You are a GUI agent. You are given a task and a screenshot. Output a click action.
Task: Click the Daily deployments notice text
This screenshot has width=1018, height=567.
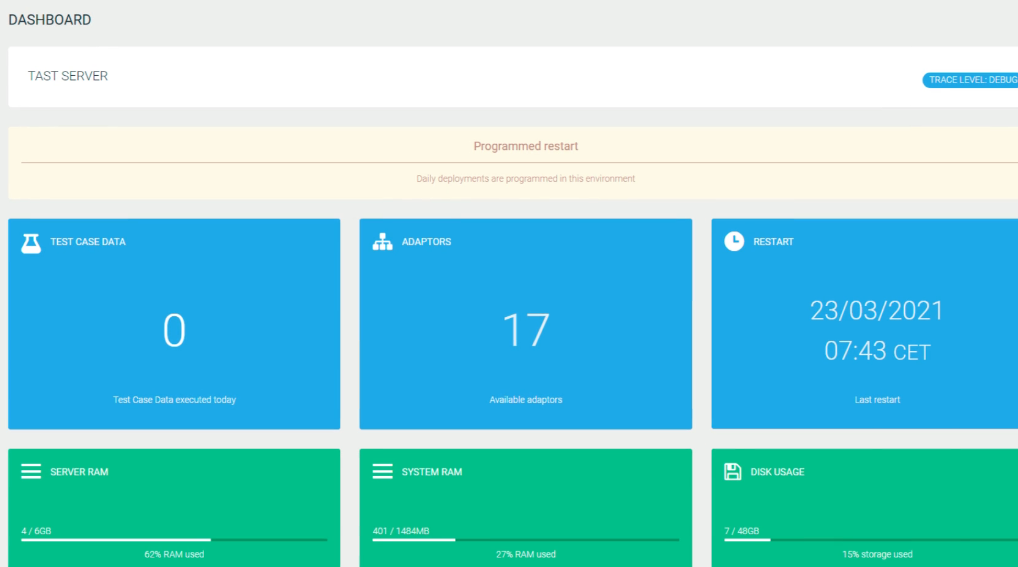tap(526, 179)
